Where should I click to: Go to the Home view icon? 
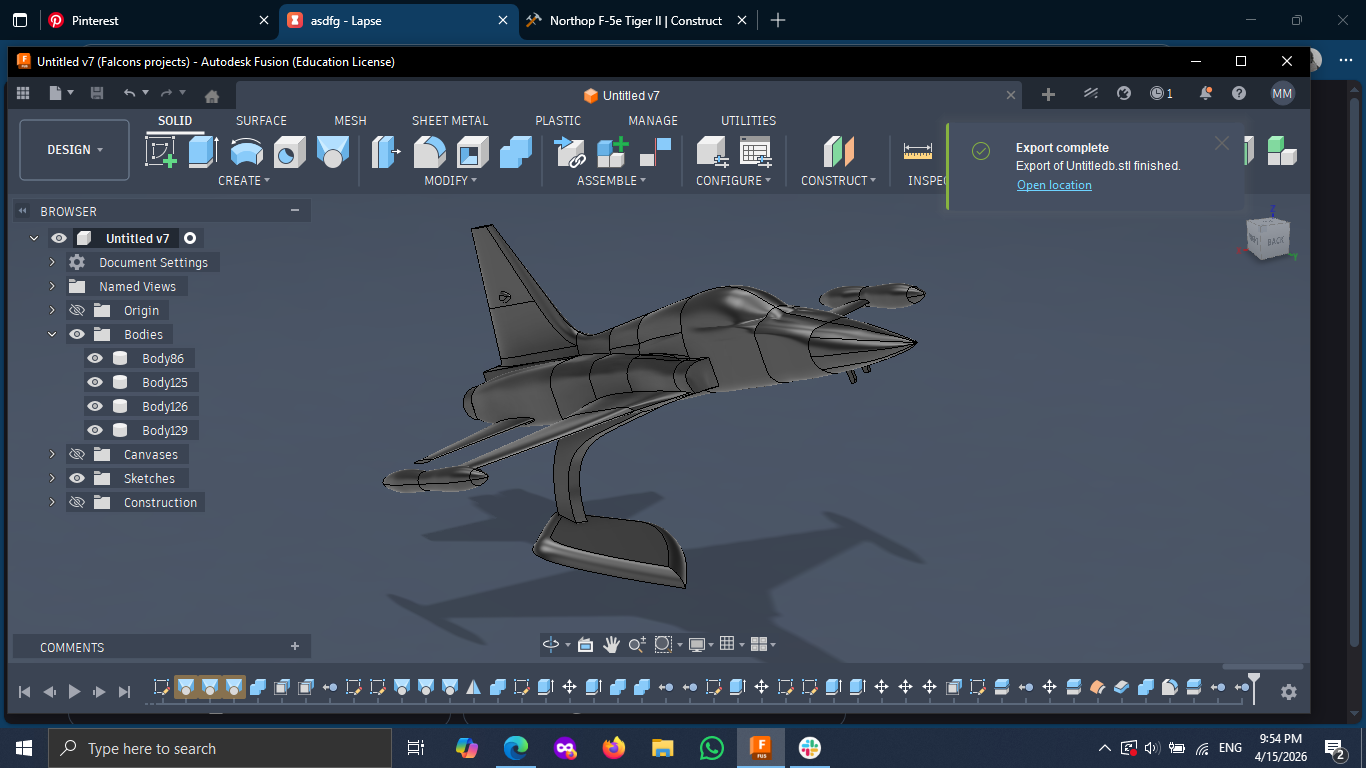[x=212, y=96]
